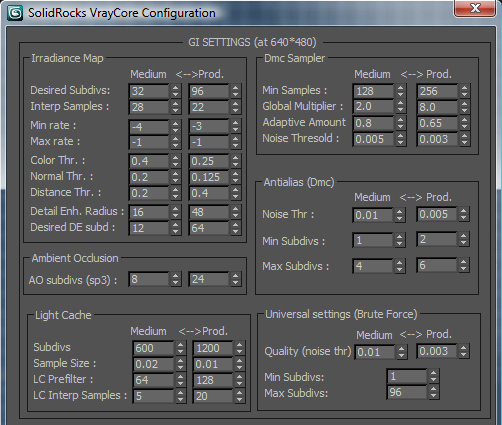
Task: Adjust Medium Desired Subdivs spinner arrows
Action: [x=175, y=91]
